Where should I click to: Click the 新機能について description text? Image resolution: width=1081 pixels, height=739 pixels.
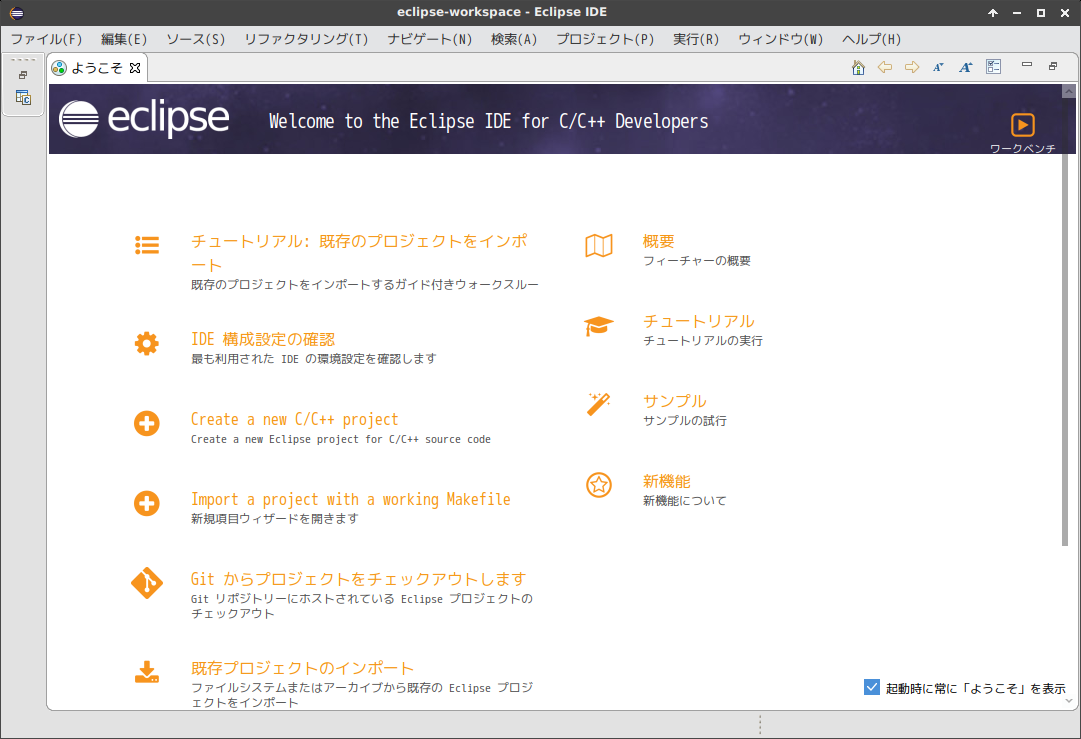point(685,500)
